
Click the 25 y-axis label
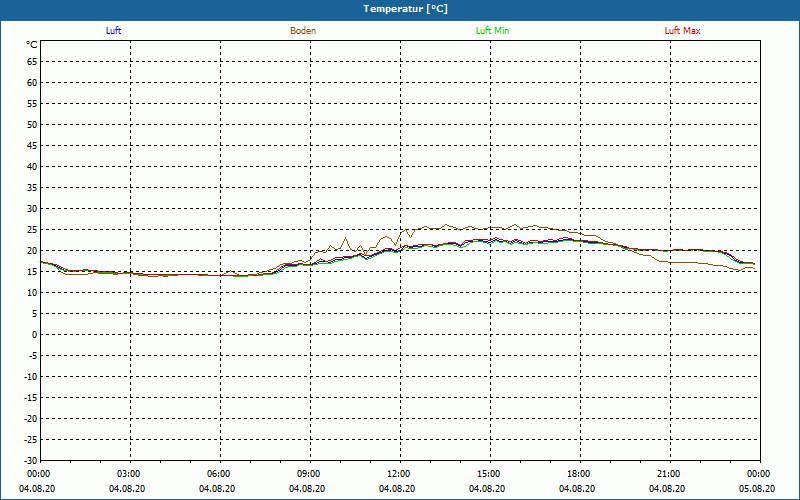32,230
